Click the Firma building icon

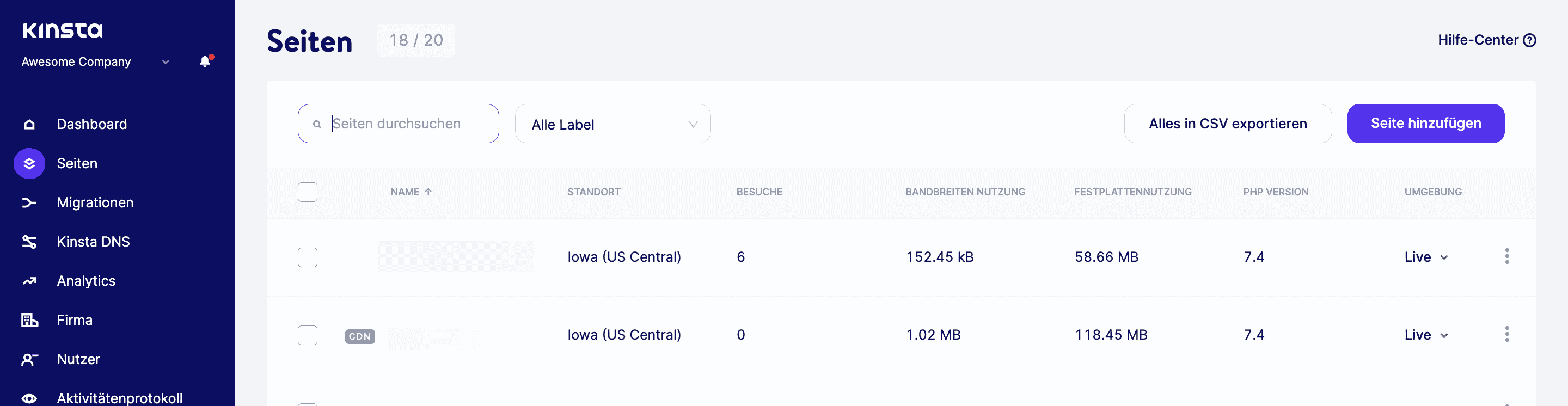pyautogui.click(x=29, y=320)
